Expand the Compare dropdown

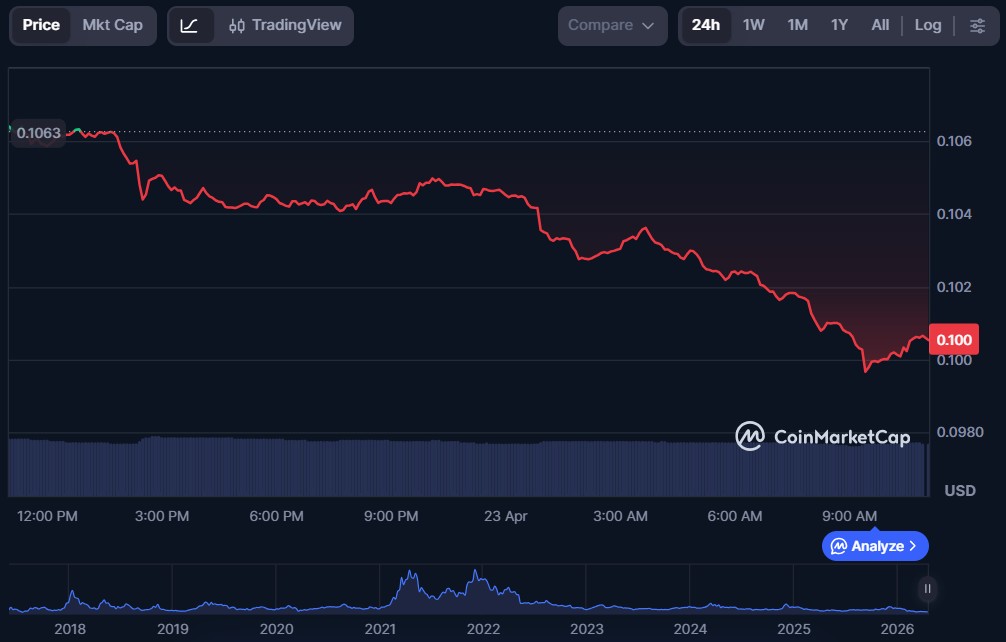point(611,25)
